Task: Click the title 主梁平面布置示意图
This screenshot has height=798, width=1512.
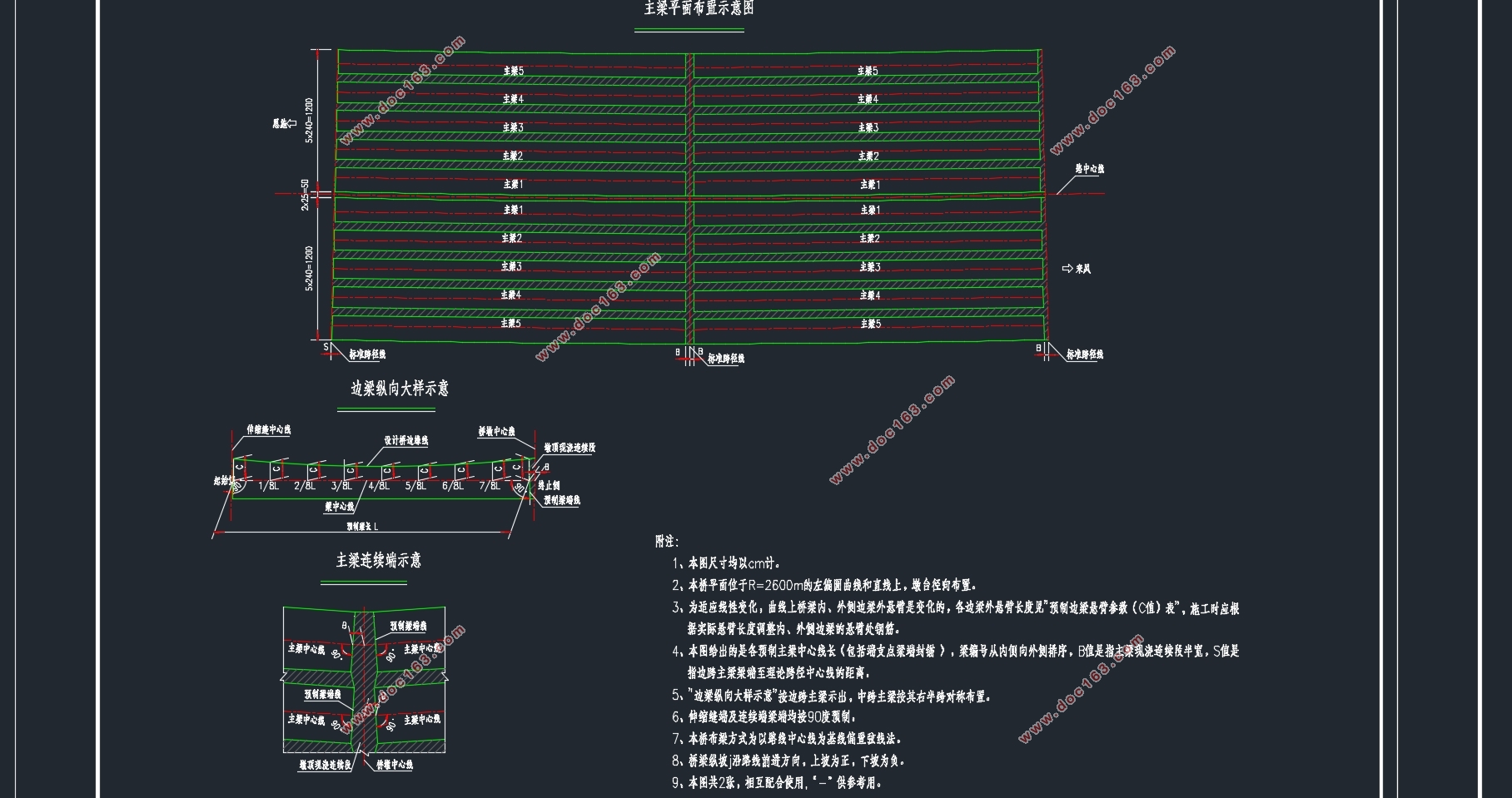Action: pos(699,9)
